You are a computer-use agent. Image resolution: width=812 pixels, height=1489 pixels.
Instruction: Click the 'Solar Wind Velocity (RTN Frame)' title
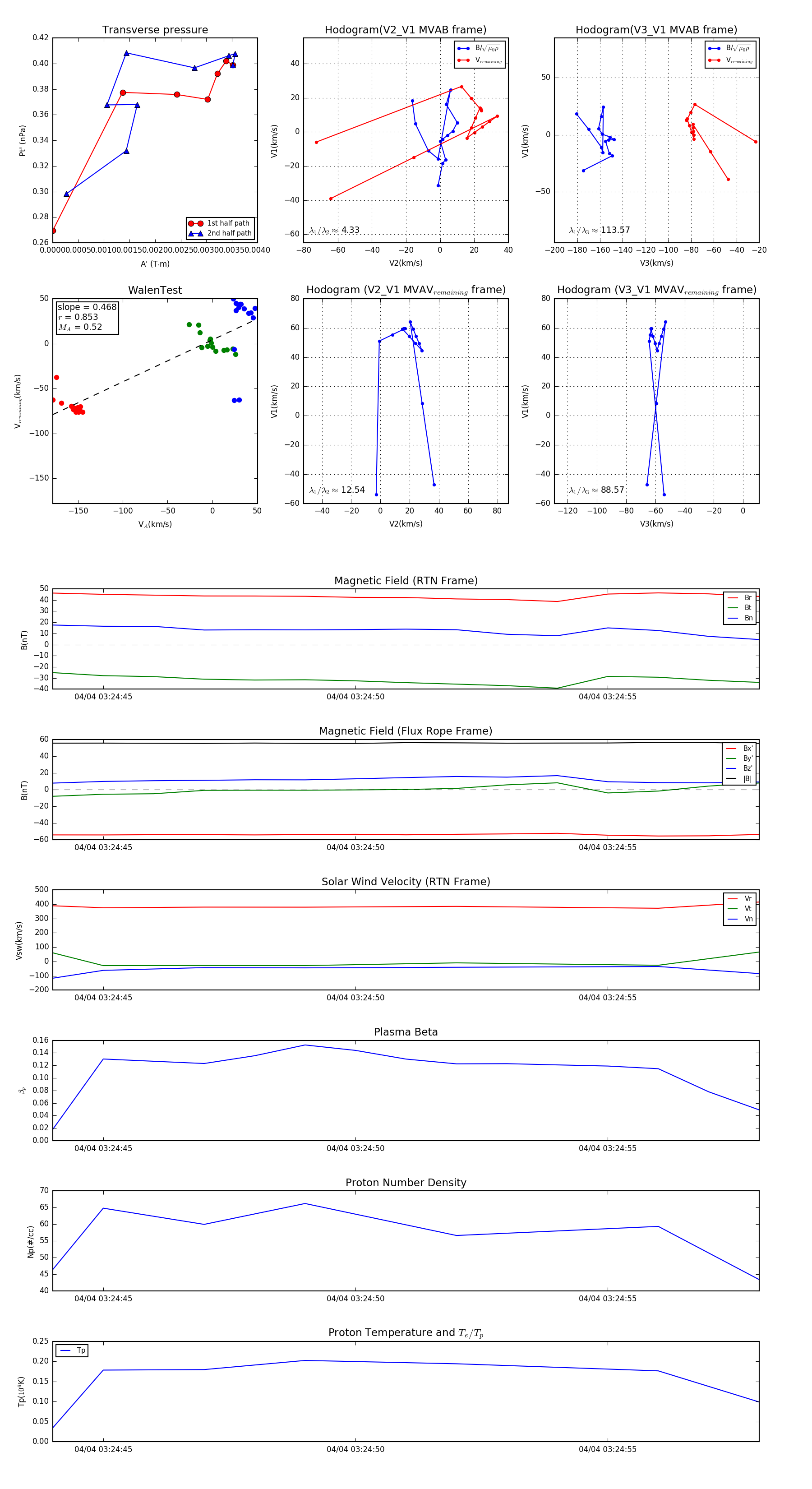click(x=406, y=882)
